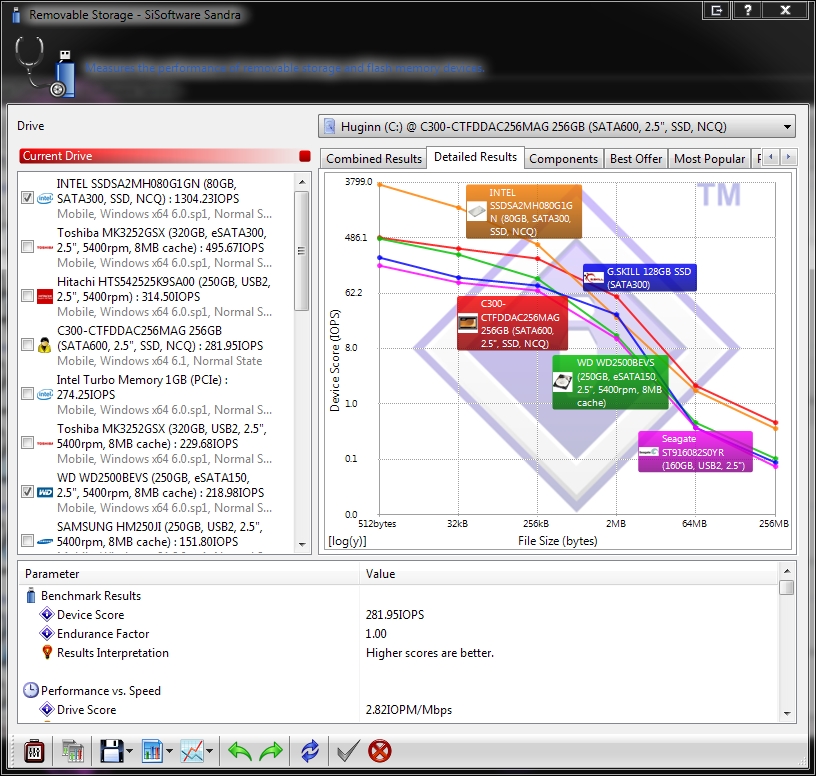This screenshot has height=776, width=816.
Task: Click the grey checkmark OK icon
Action: click(x=348, y=752)
